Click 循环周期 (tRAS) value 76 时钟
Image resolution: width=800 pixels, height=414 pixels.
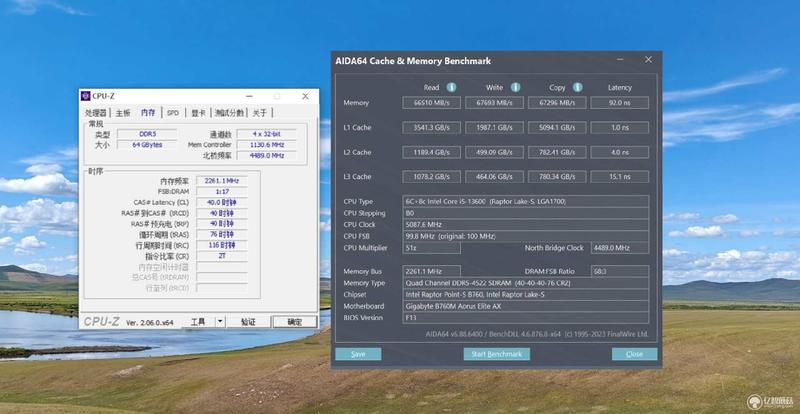coord(221,234)
